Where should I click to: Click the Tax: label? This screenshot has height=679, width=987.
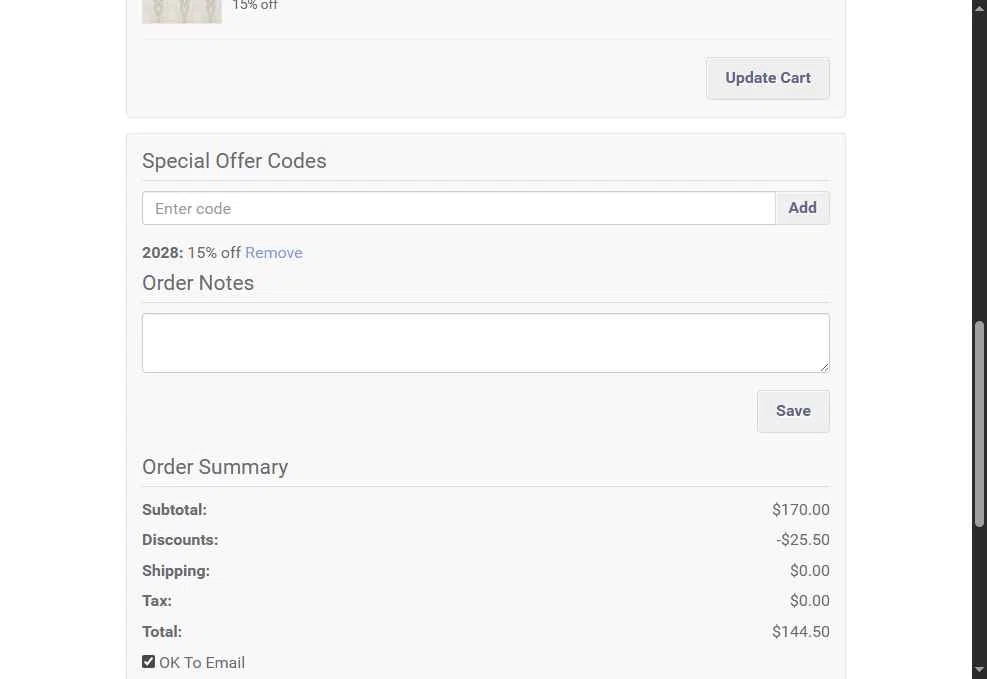(157, 600)
